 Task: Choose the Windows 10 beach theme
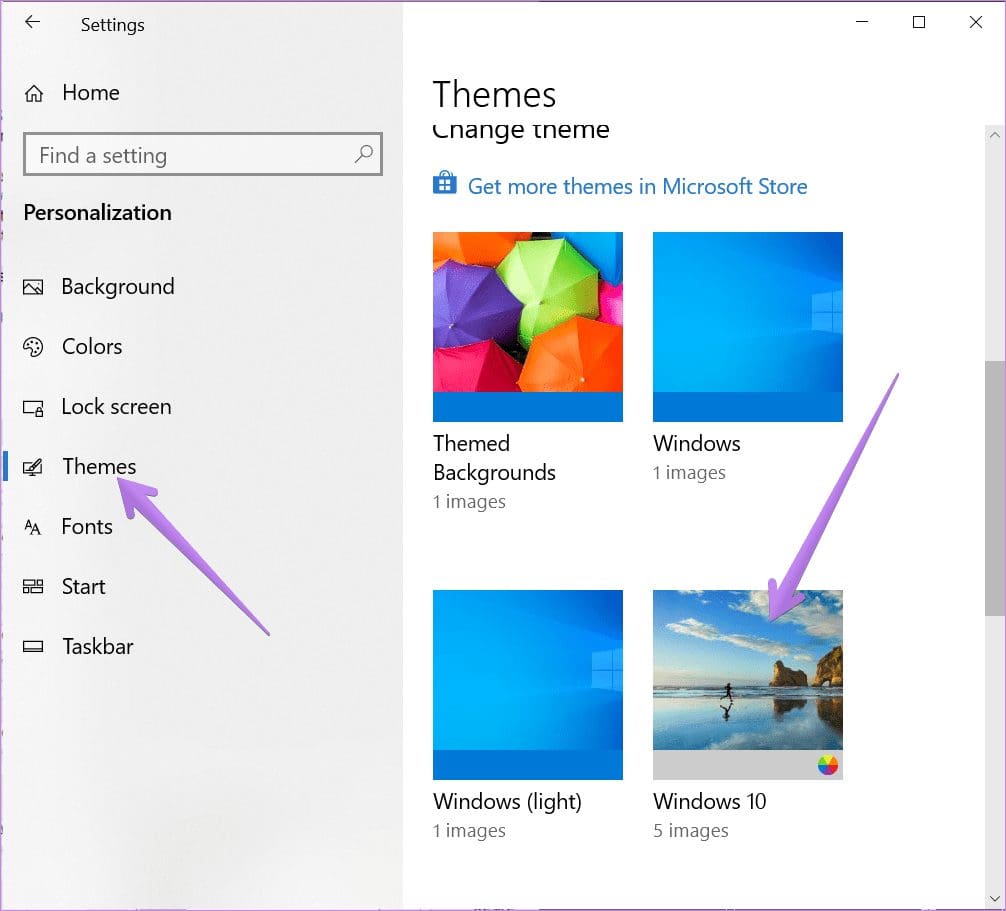(747, 685)
